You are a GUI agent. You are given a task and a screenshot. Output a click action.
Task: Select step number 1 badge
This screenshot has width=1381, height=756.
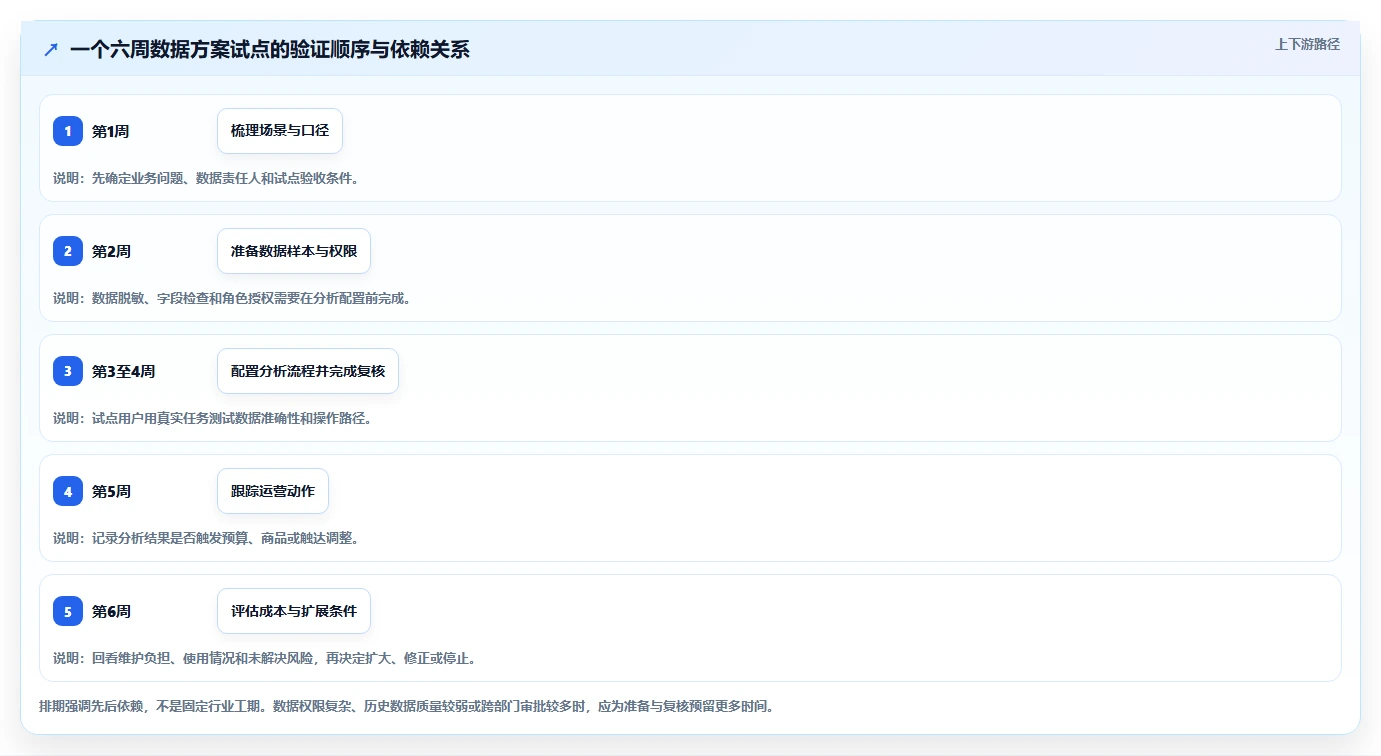pos(68,131)
